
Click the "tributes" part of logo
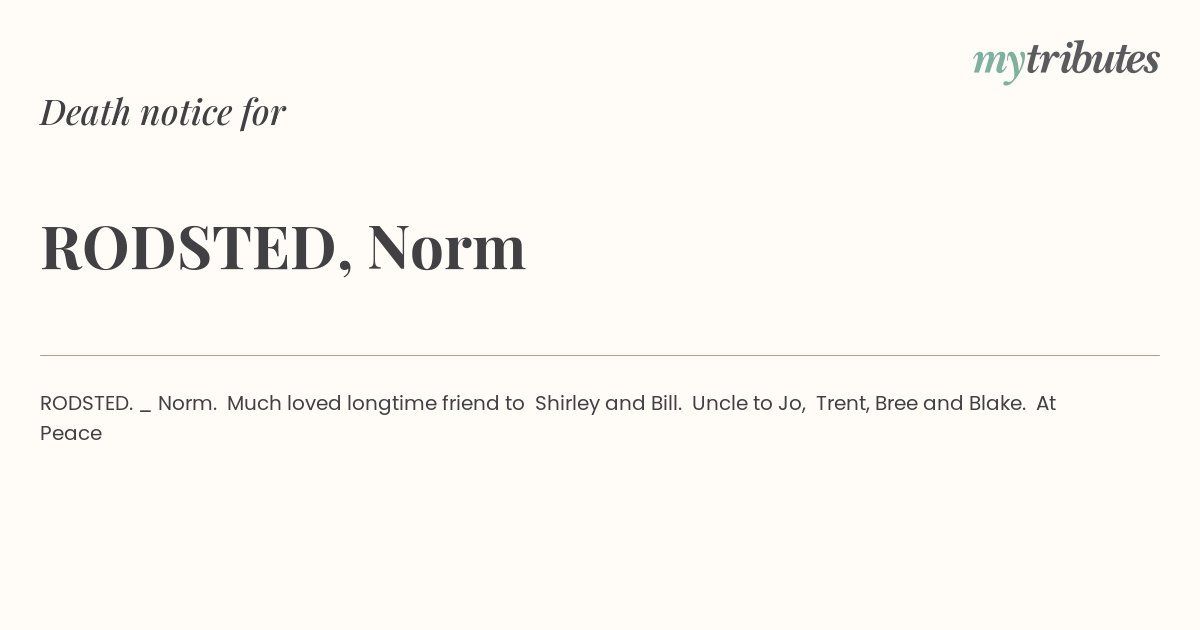pyautogui.click(x=1092, y=58)
